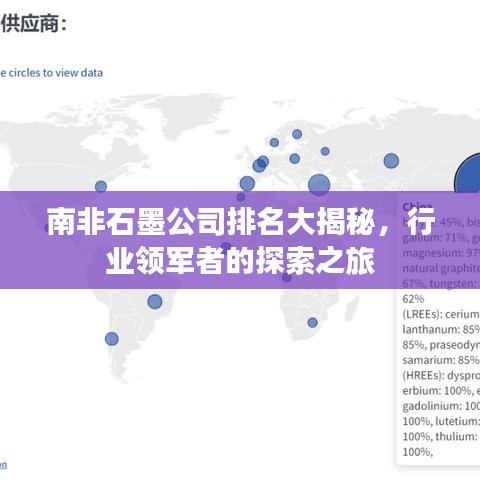Click the 'circles to view data' hint text

[51, 73]
